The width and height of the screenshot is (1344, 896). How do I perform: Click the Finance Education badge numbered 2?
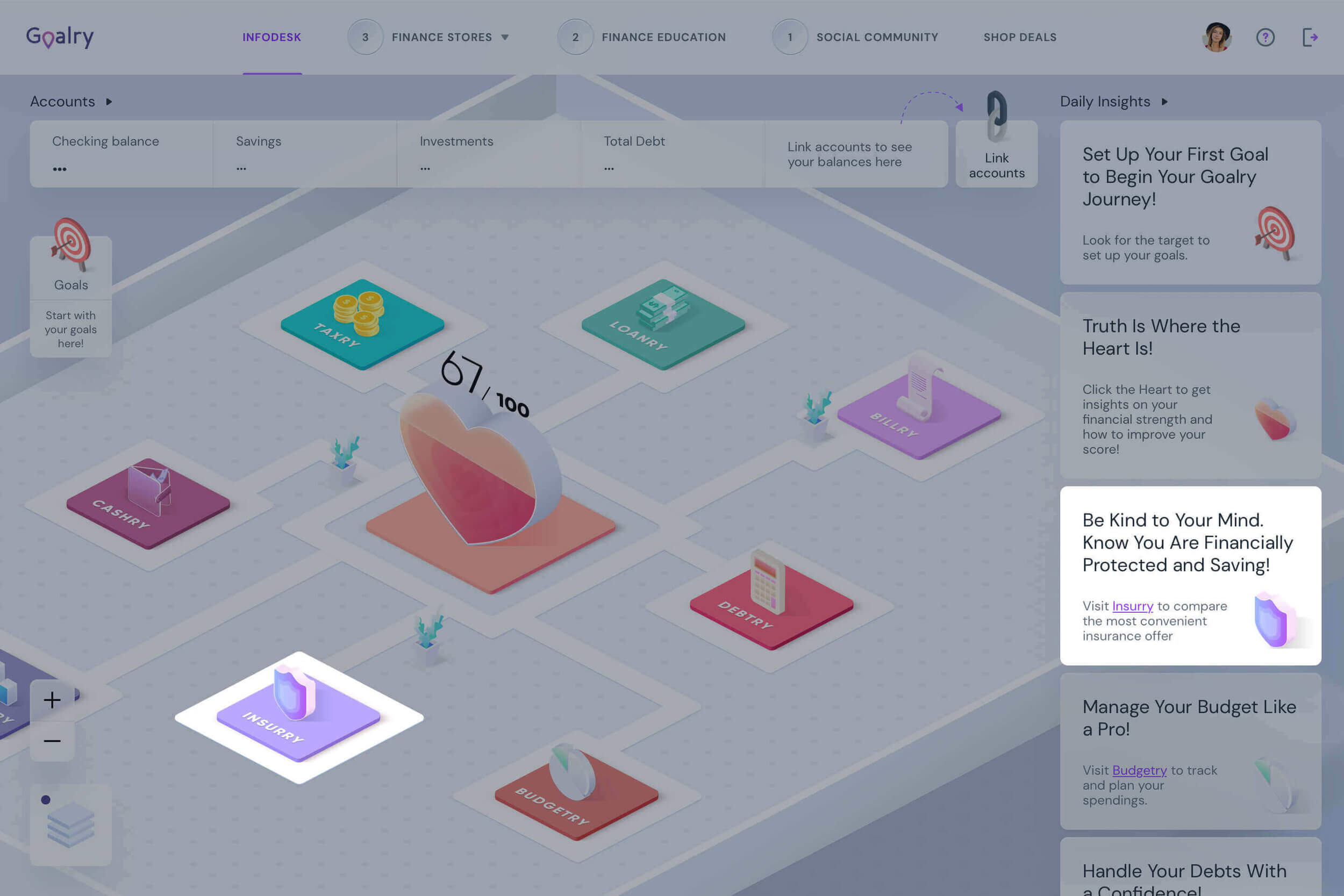coord(575,37)
